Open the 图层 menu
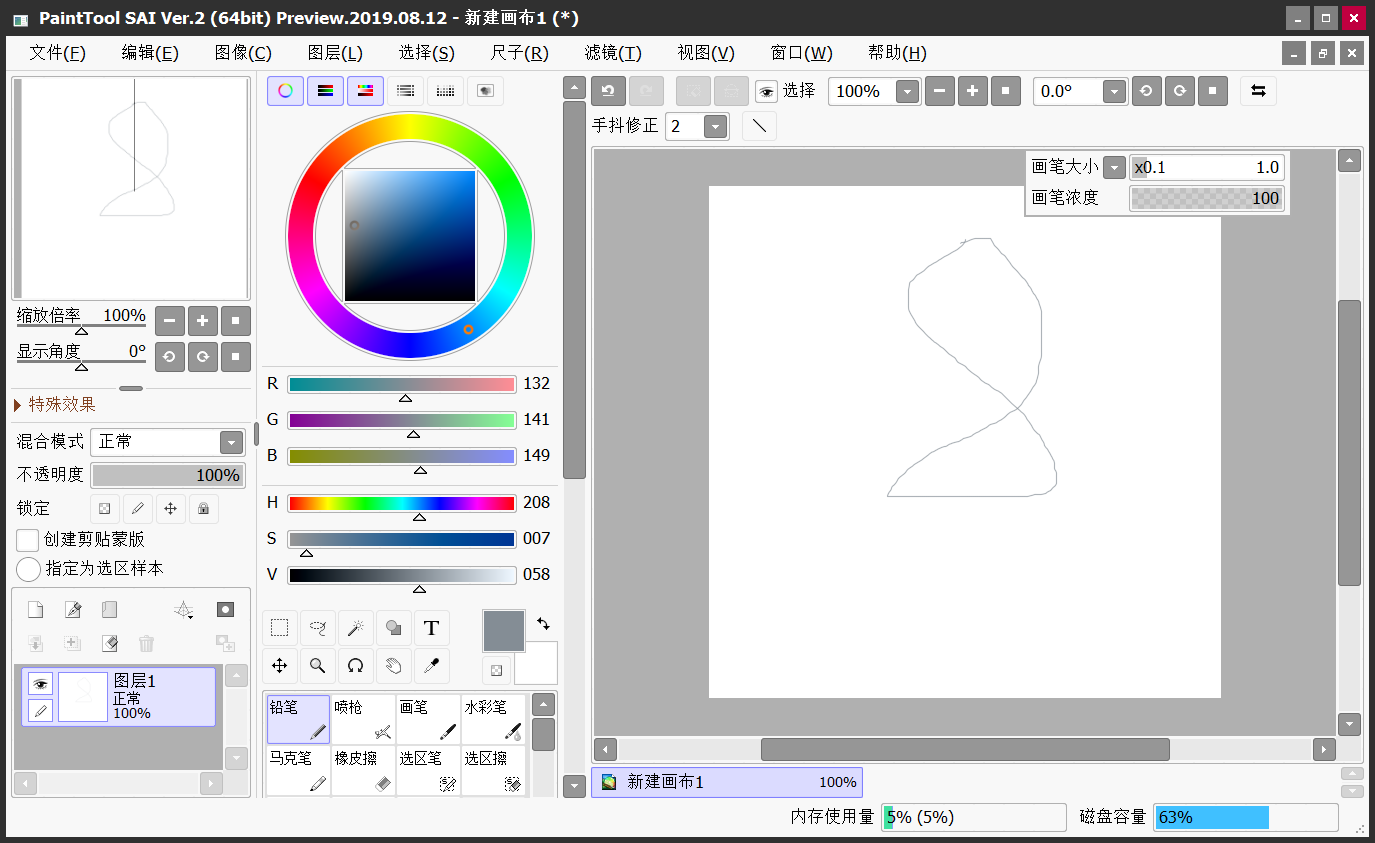This screenshot has width=1375, height=843. [x=335, y=53]
